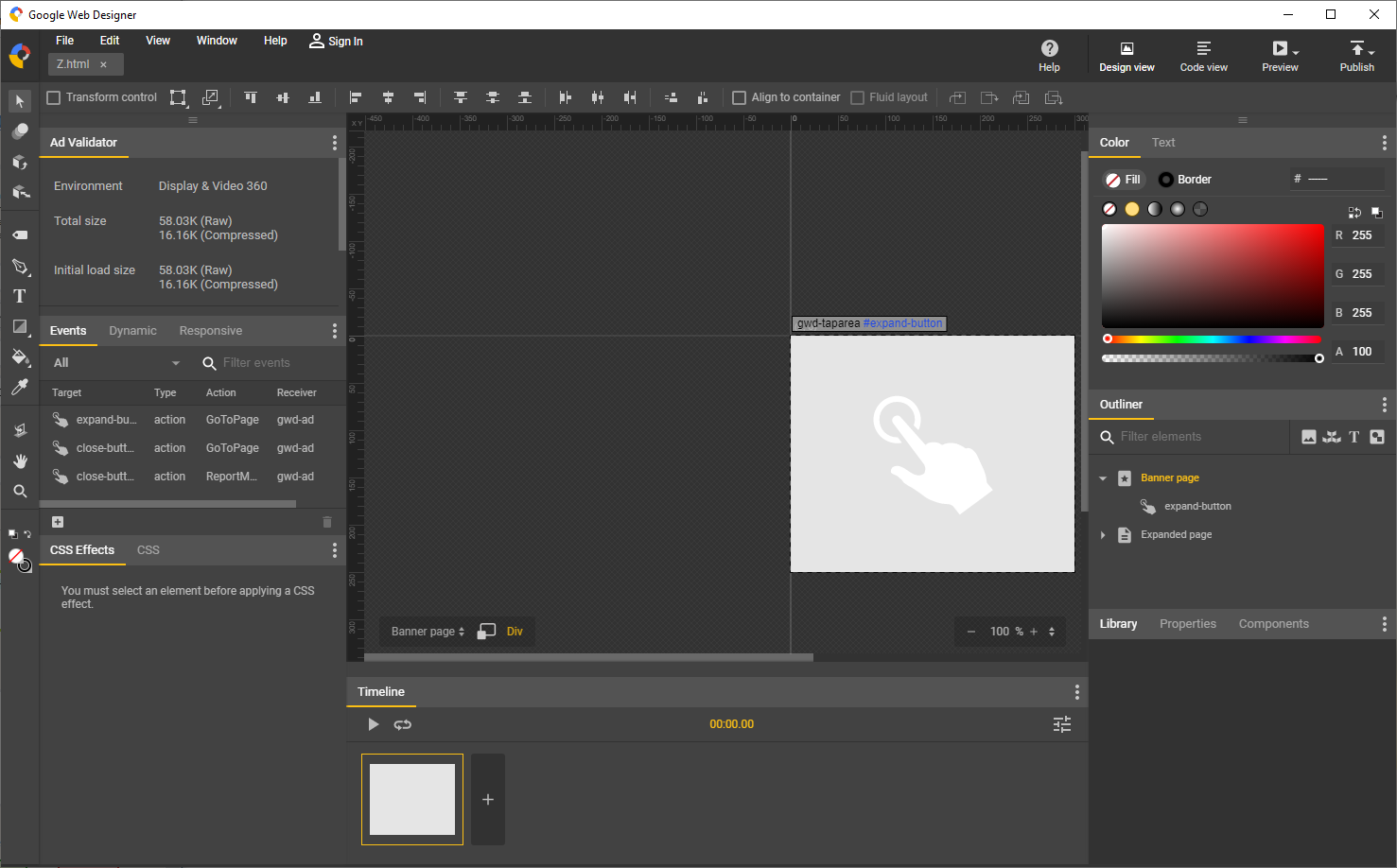Pick a color in the red gradient field

pos(1213,276)
